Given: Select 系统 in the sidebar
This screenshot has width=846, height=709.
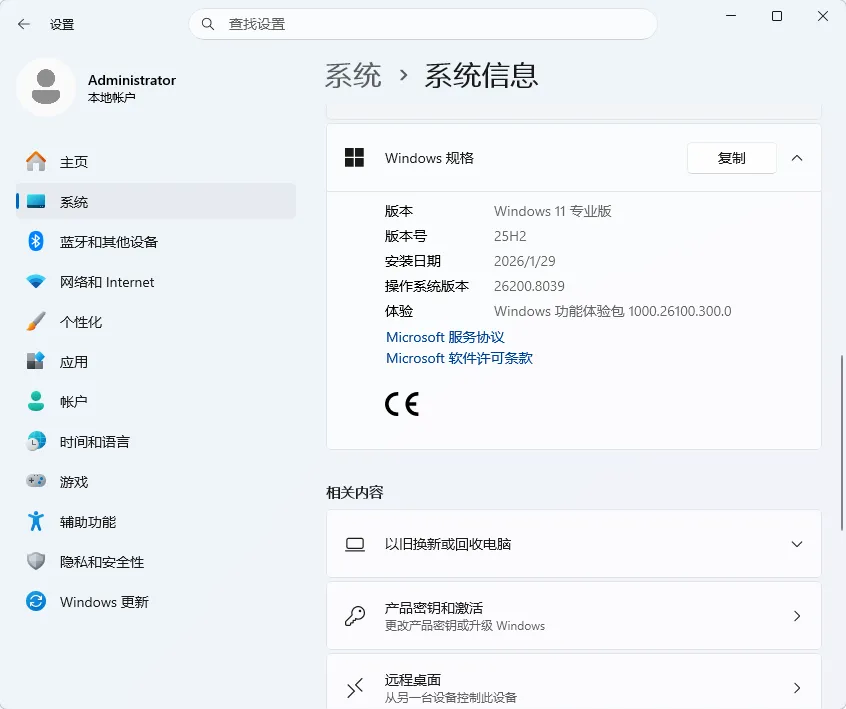Looking at the screenshot, I should [155, 201].
